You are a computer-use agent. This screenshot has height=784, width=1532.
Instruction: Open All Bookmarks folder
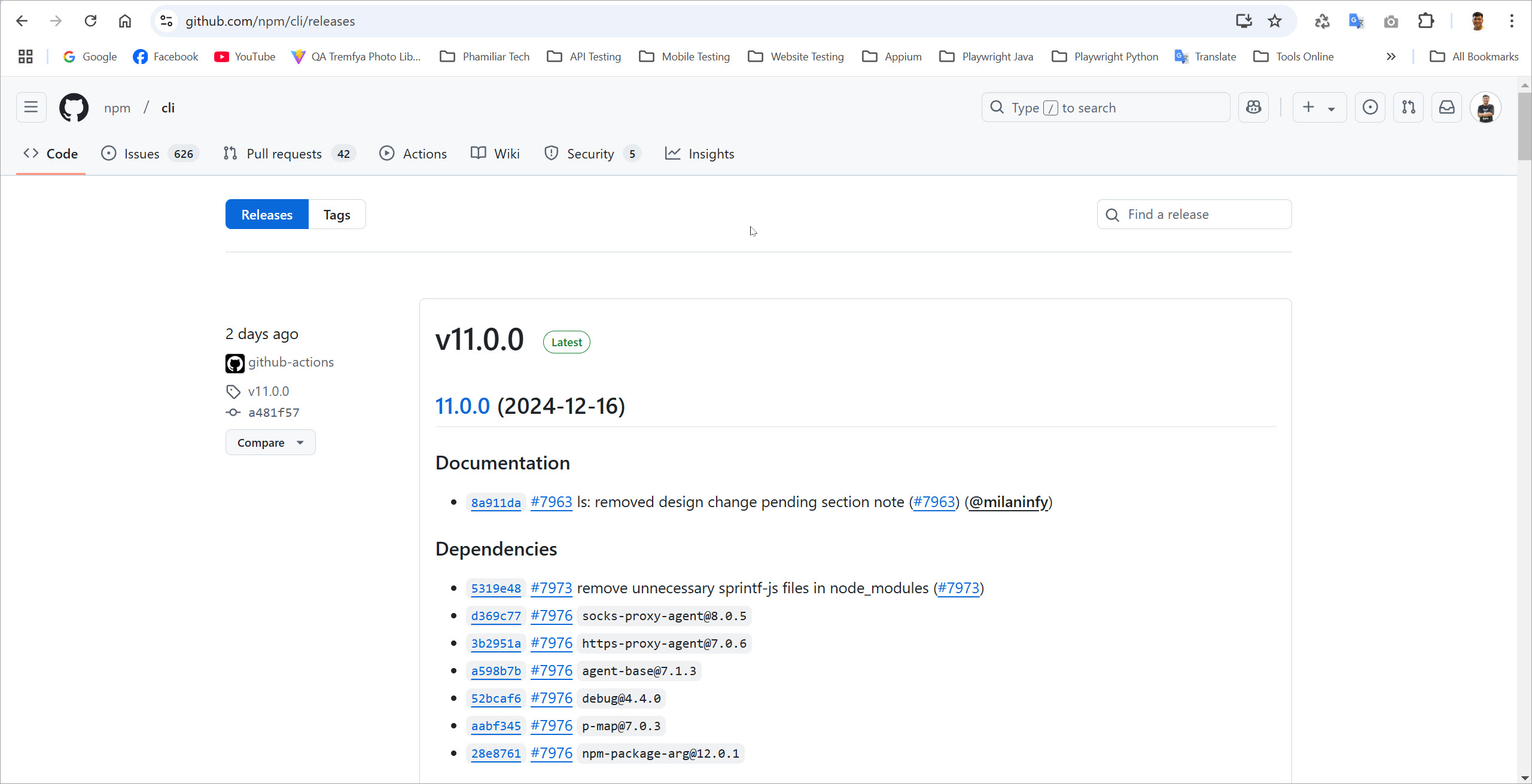(1474, 57)
